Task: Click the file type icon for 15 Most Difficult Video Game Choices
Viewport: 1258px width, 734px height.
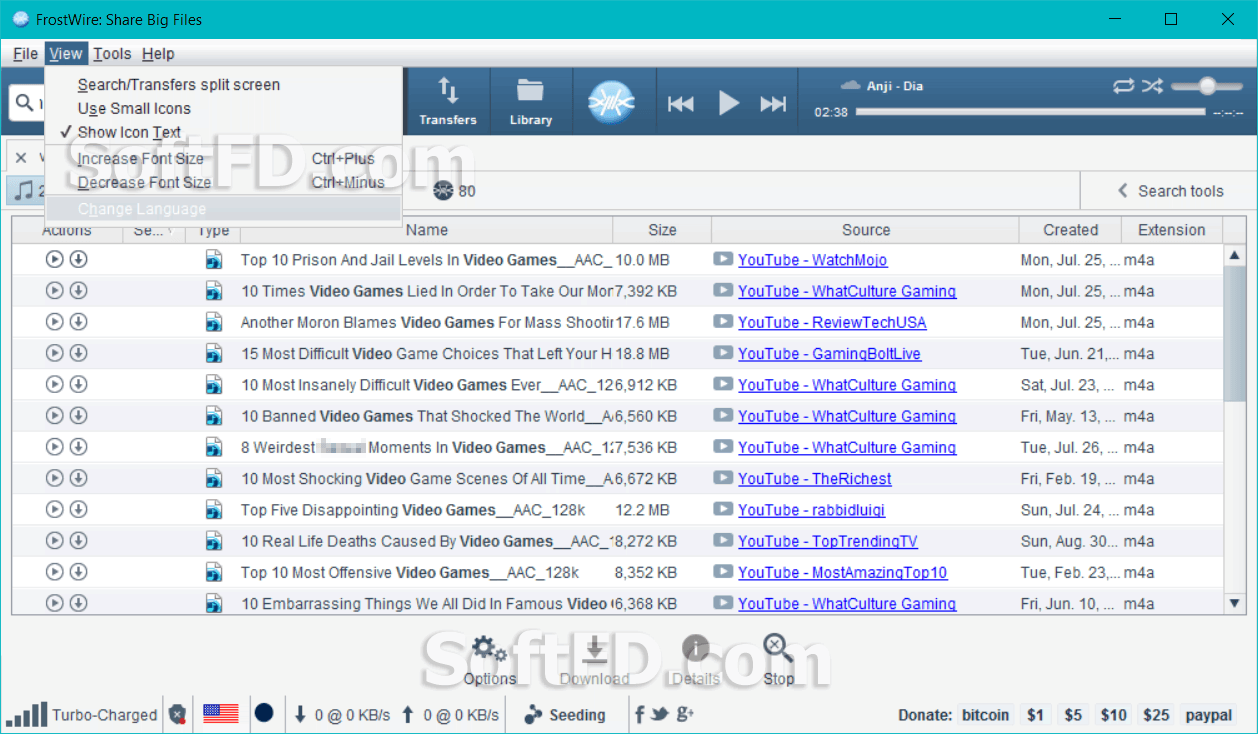Action: (x=214, y=354)
